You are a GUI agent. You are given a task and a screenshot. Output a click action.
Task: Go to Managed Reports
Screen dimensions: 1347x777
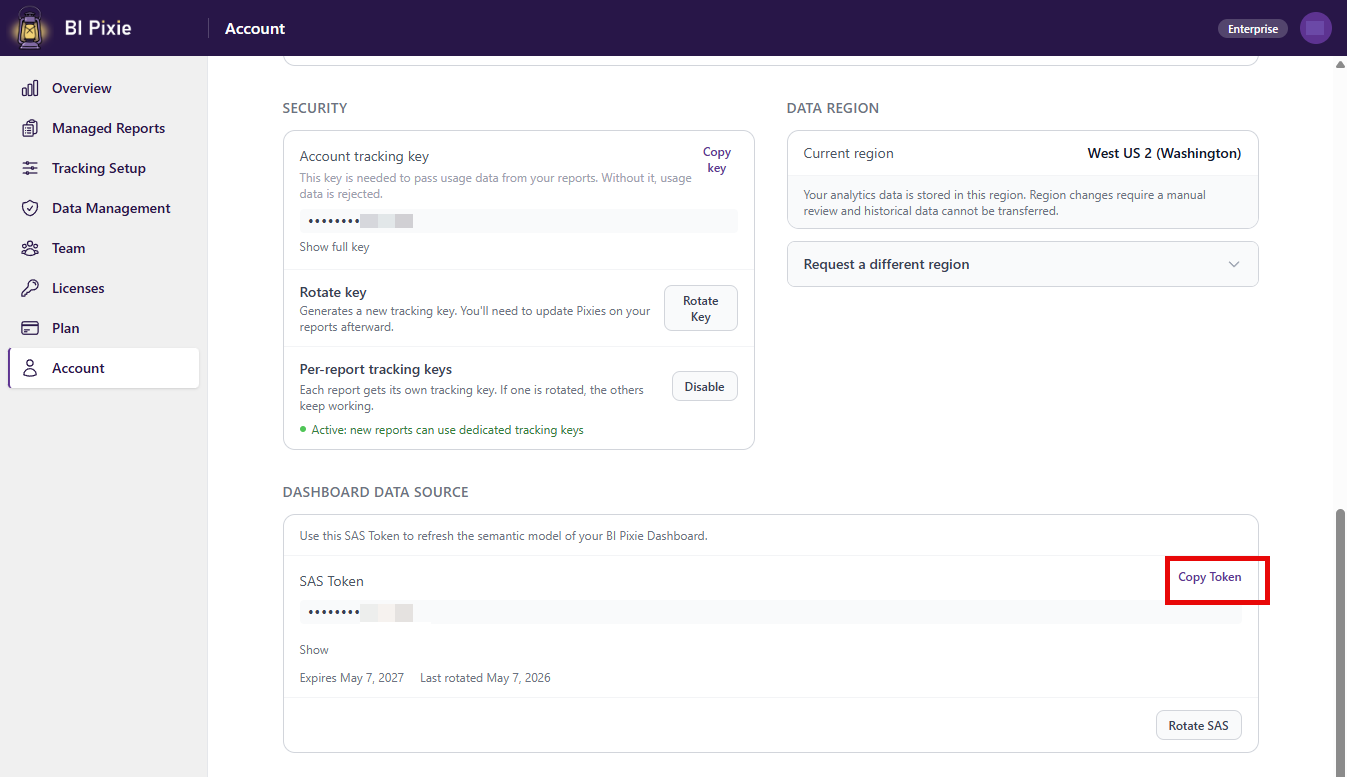[x=104, y=128]
